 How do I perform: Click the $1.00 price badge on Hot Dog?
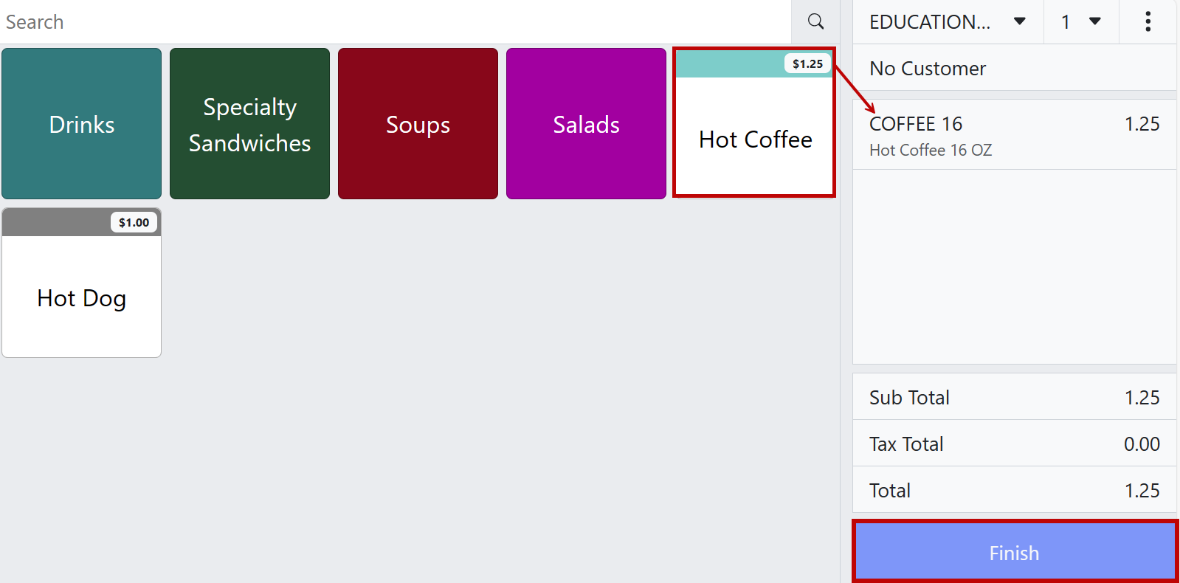134,223
